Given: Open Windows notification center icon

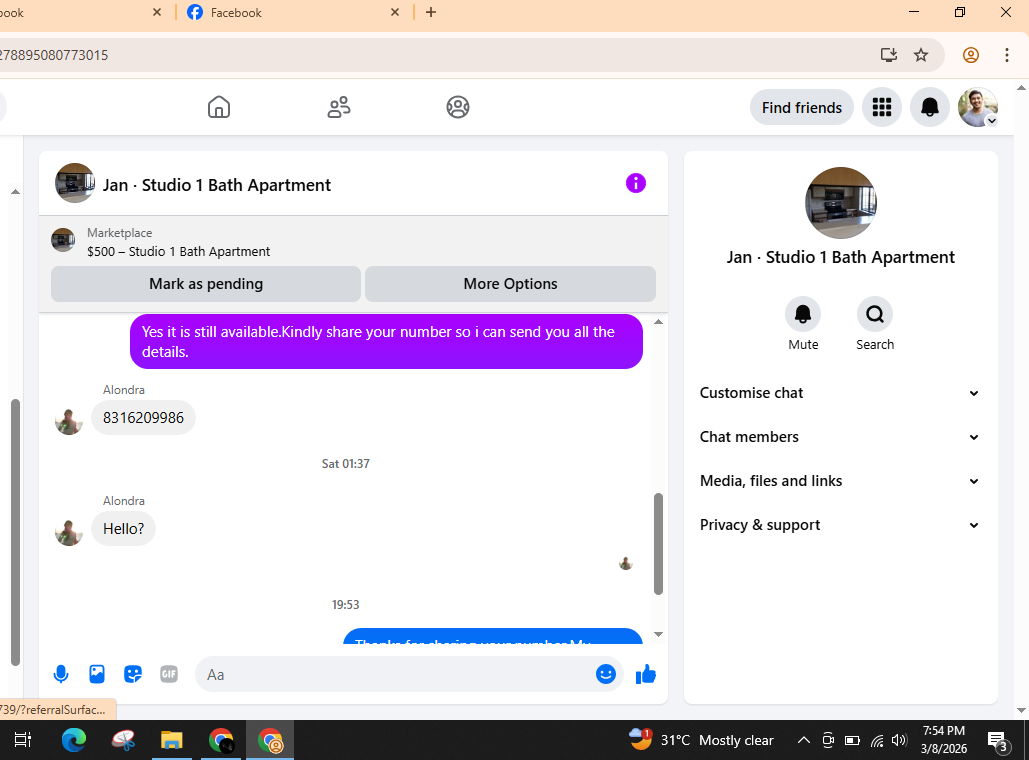Looking at the screenshot, I should pyautogui.click(x=998, y=741).
